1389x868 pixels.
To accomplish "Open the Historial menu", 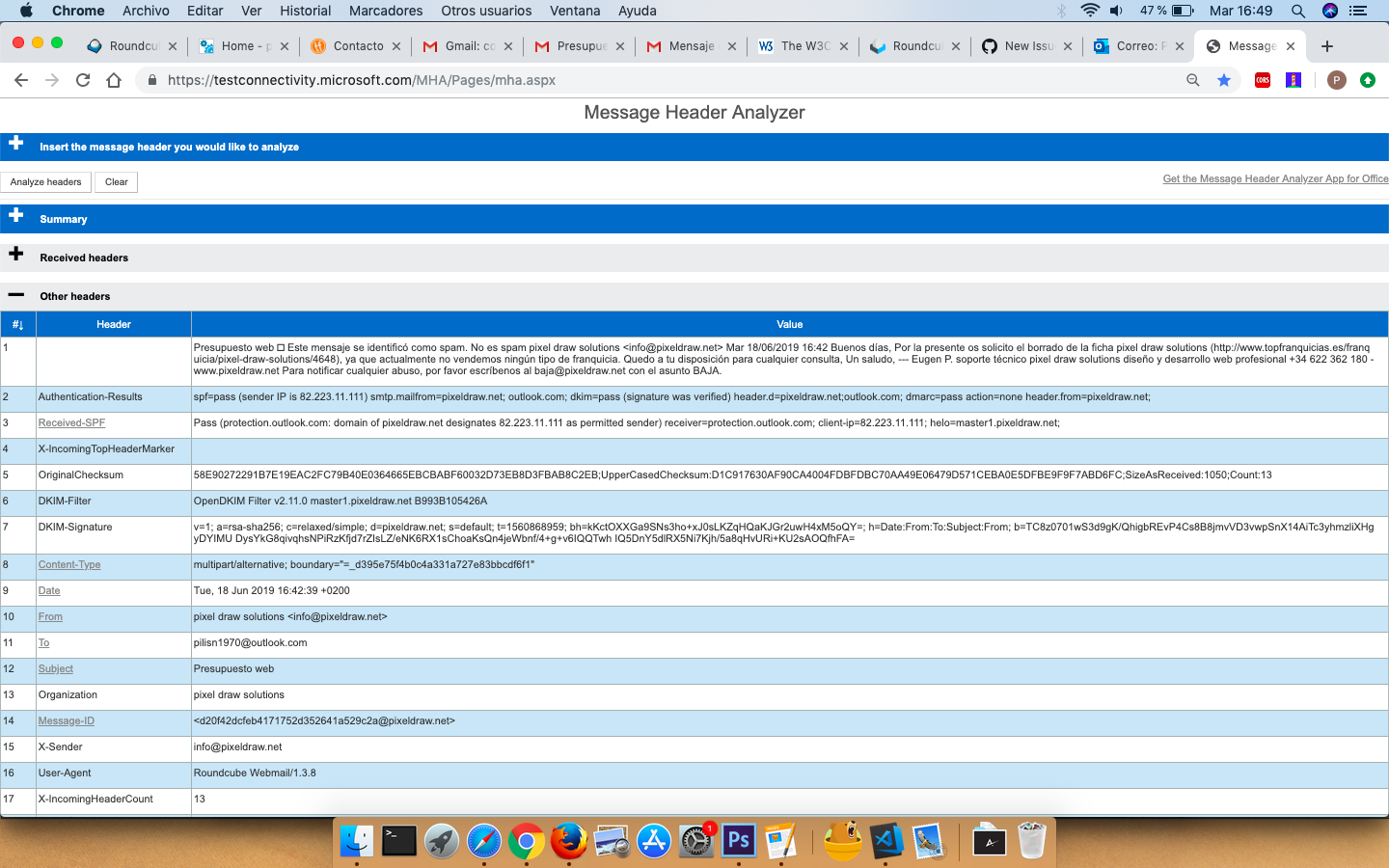I will point(306,11).
